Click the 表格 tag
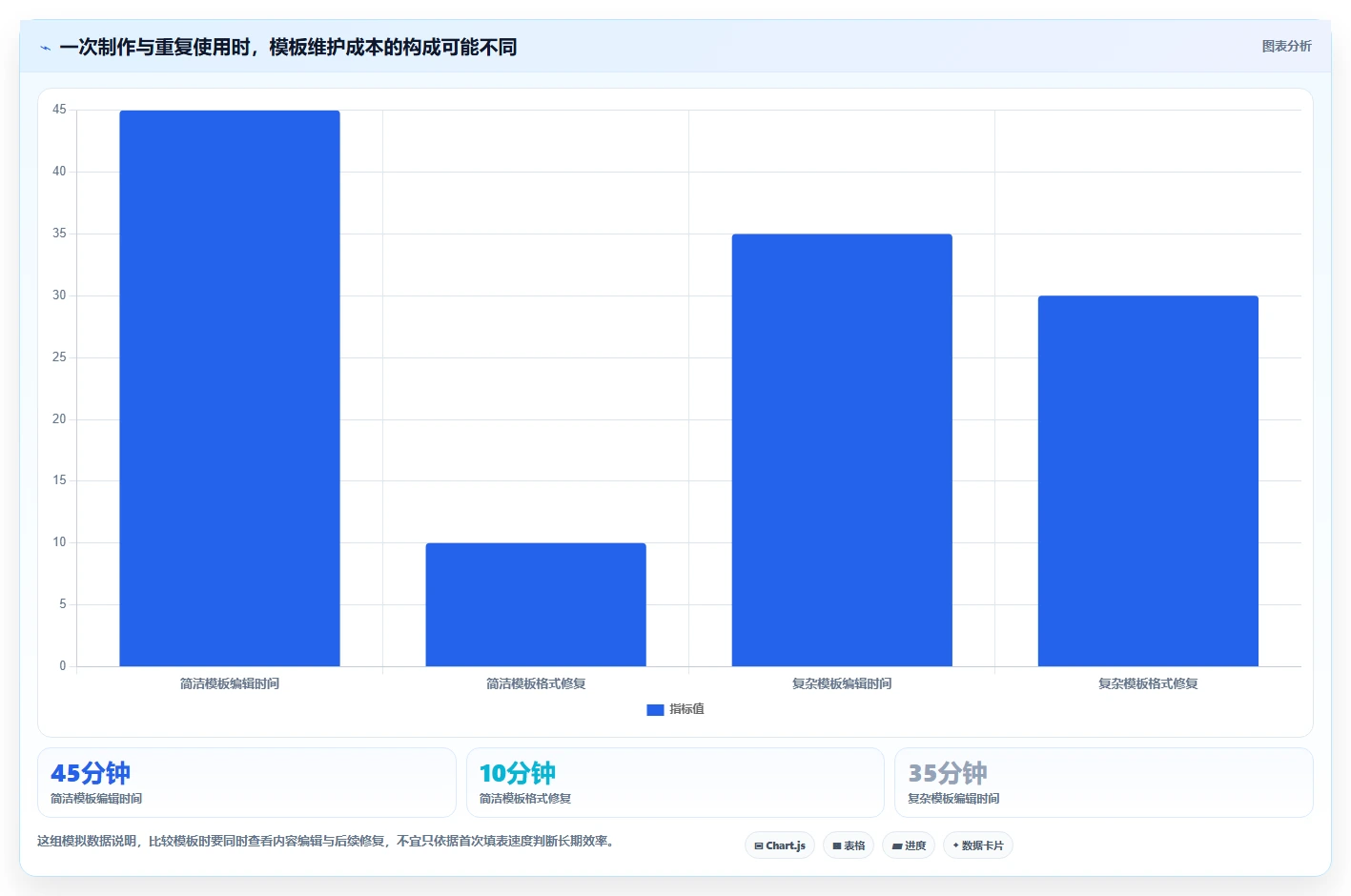This screenshot has height=896, width=1351. [x=849, y=845]
